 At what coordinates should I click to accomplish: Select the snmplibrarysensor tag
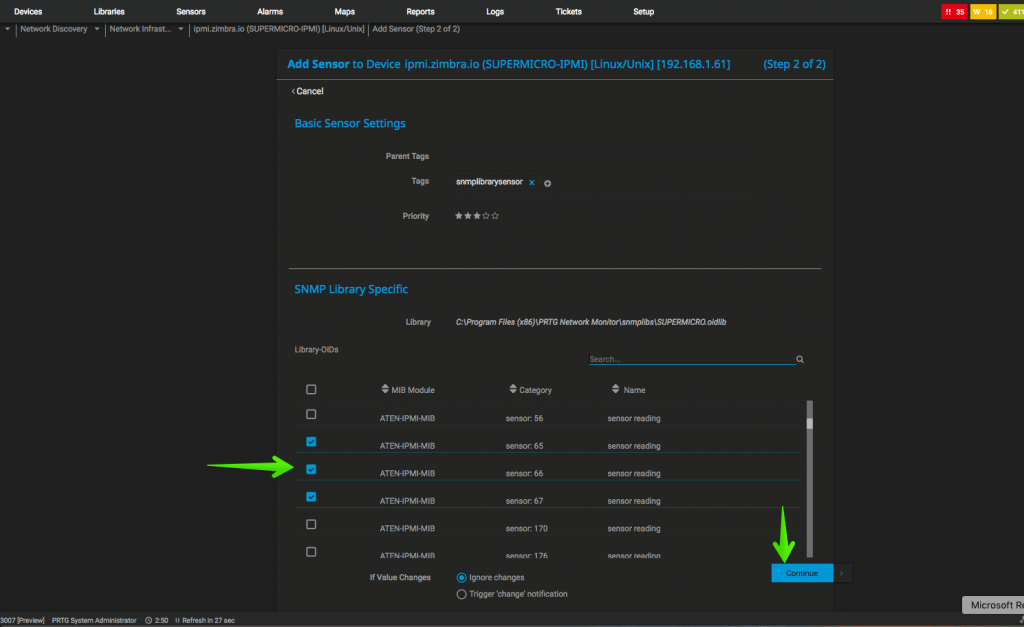489,182
